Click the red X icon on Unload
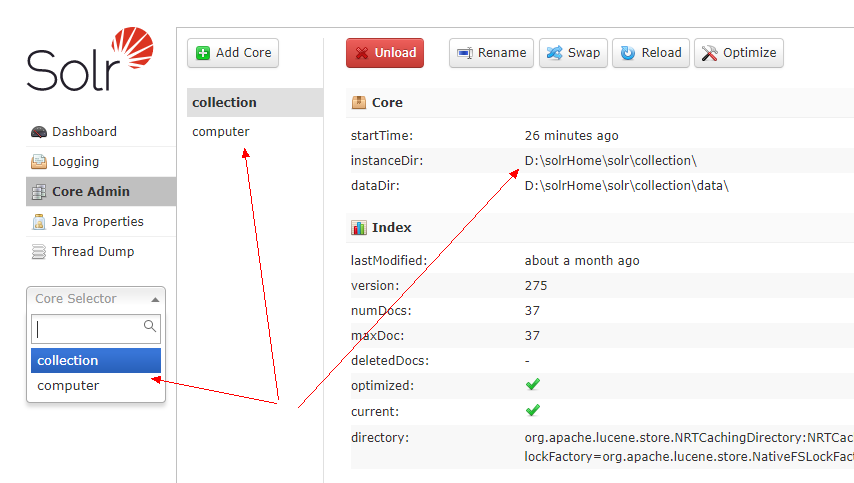This screenshot has width=854, height=483. click(362, 53)
